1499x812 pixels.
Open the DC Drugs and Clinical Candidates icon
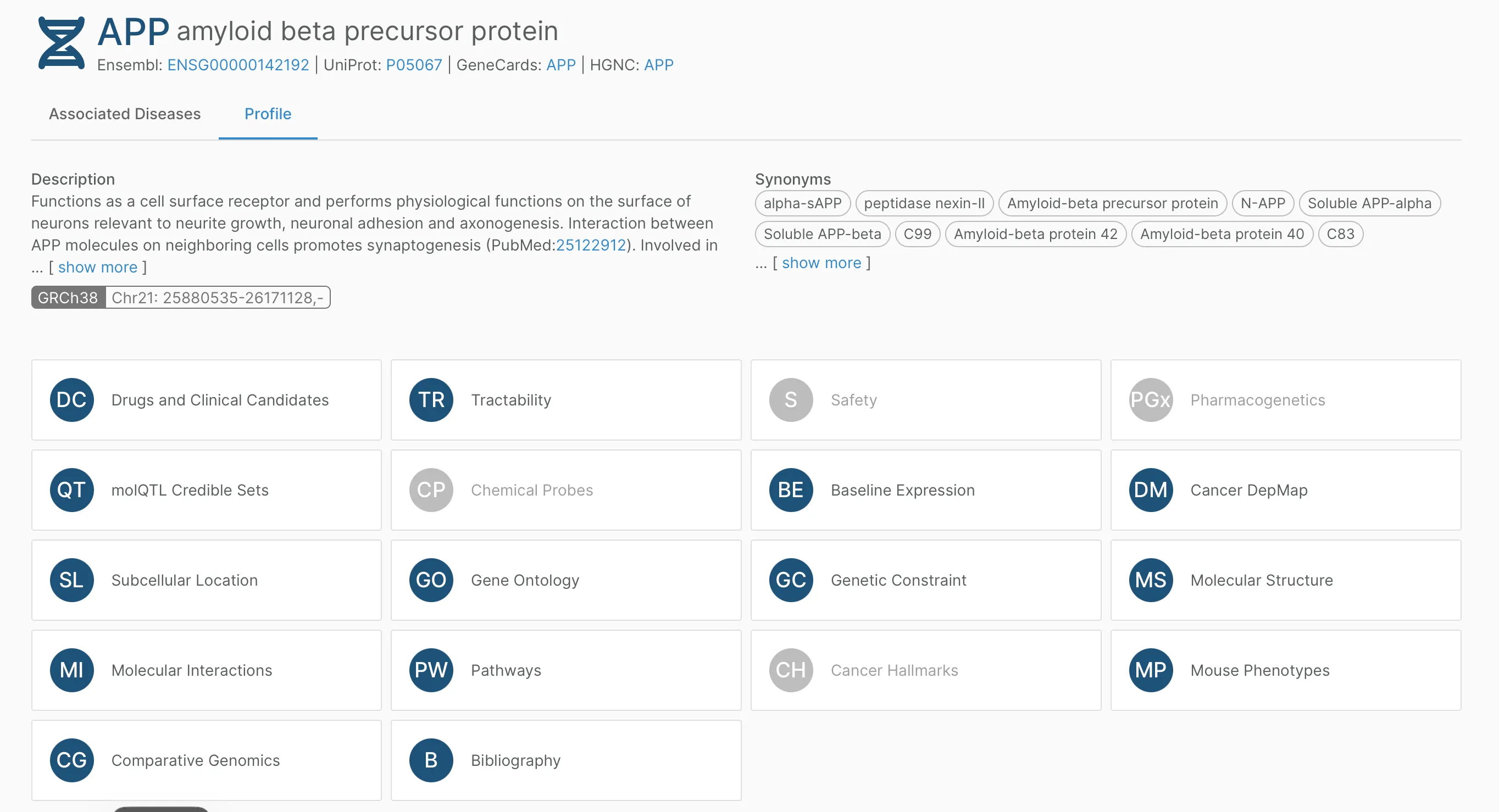71,400
